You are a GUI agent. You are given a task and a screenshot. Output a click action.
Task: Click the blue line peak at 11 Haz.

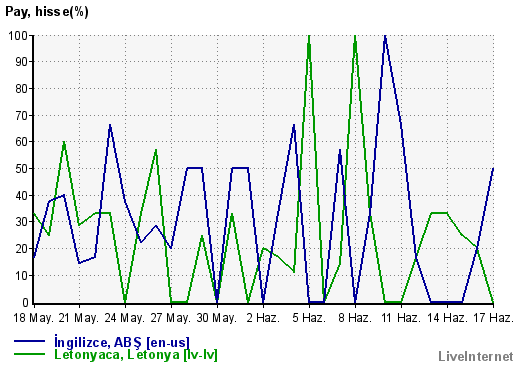[x=385, y=35]
